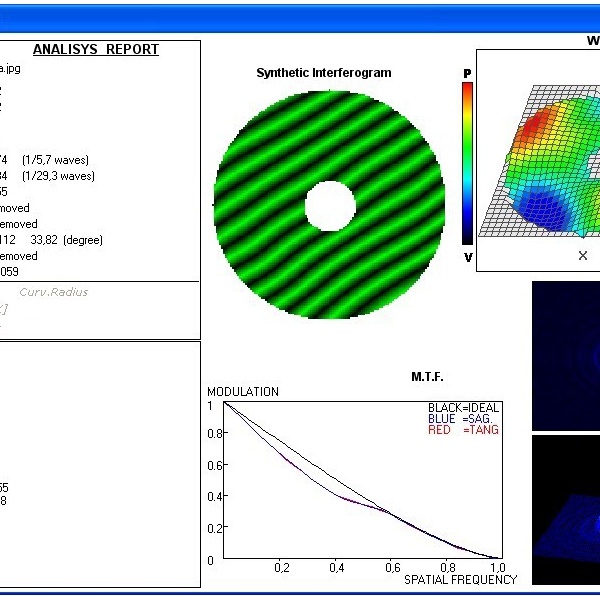
Task: Click the X axis marker under wavefront plot
Action: pos(583,256)
